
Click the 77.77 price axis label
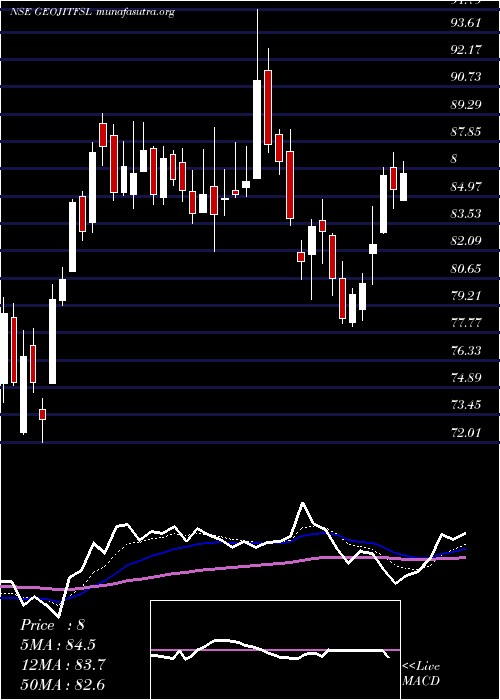point(466,323)
